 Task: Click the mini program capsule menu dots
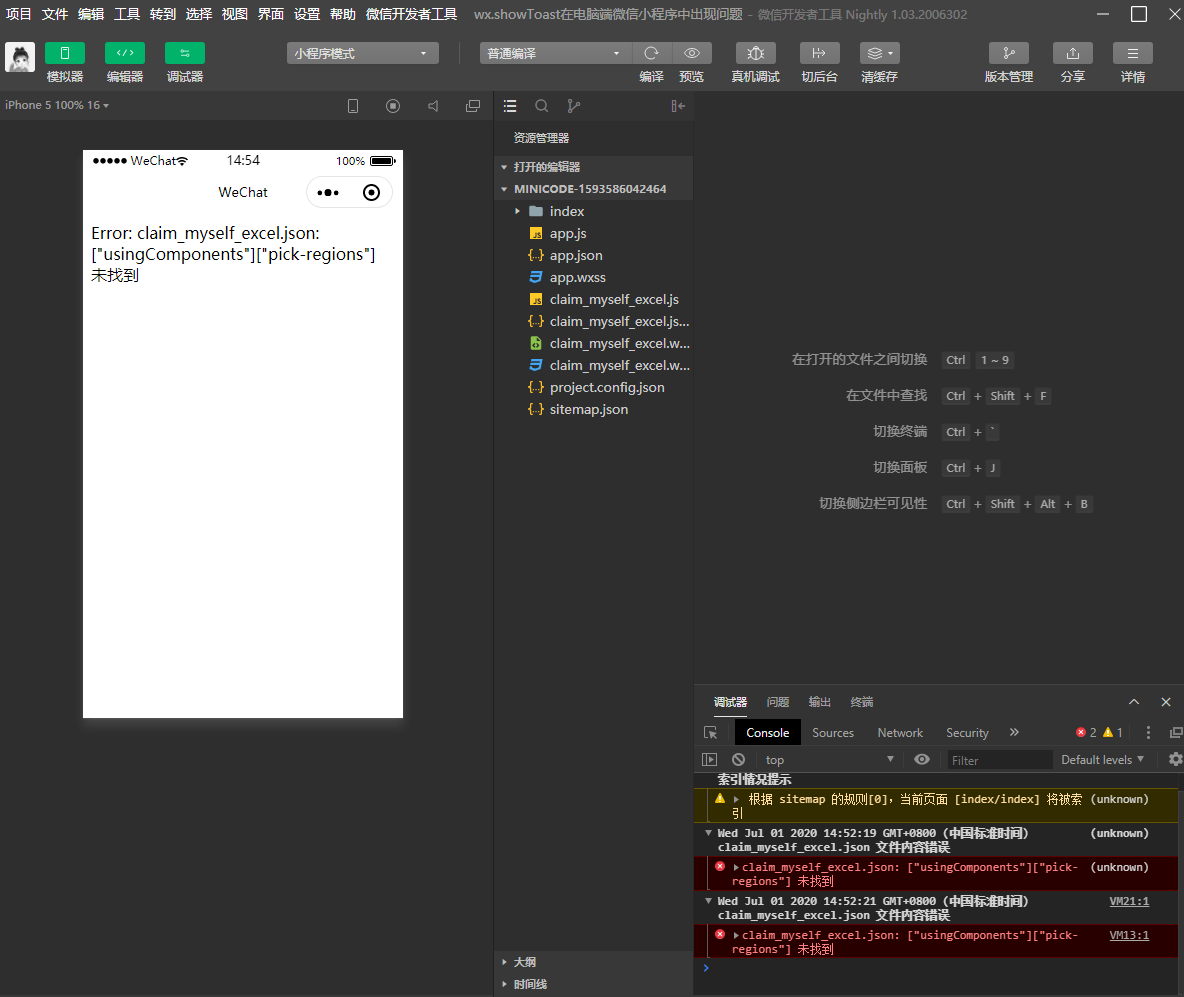(x=328, y=193)
